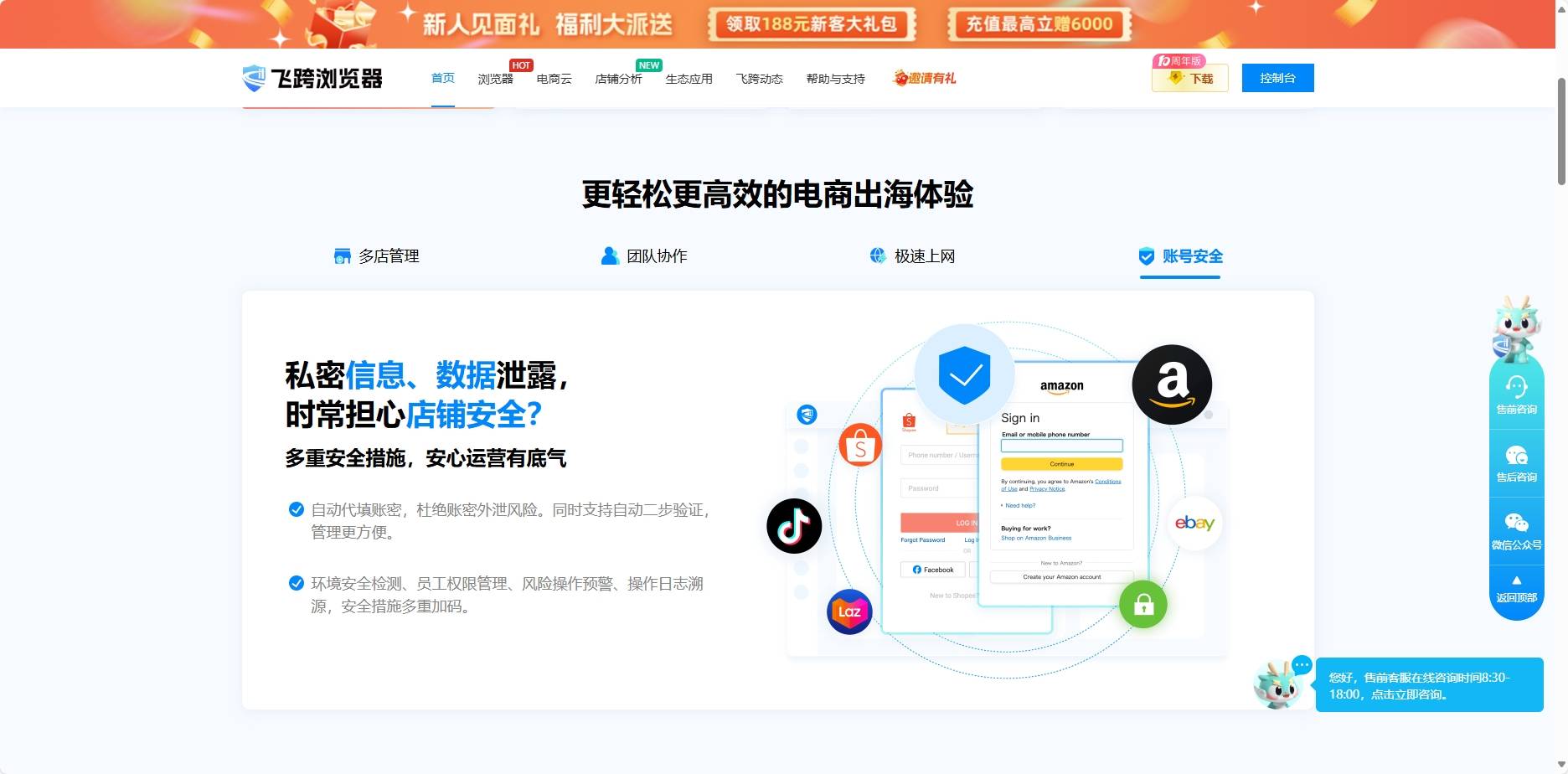1568x774 pixels.
Task: Click the customer service chat message bubble
Action: click(1429, 685)
